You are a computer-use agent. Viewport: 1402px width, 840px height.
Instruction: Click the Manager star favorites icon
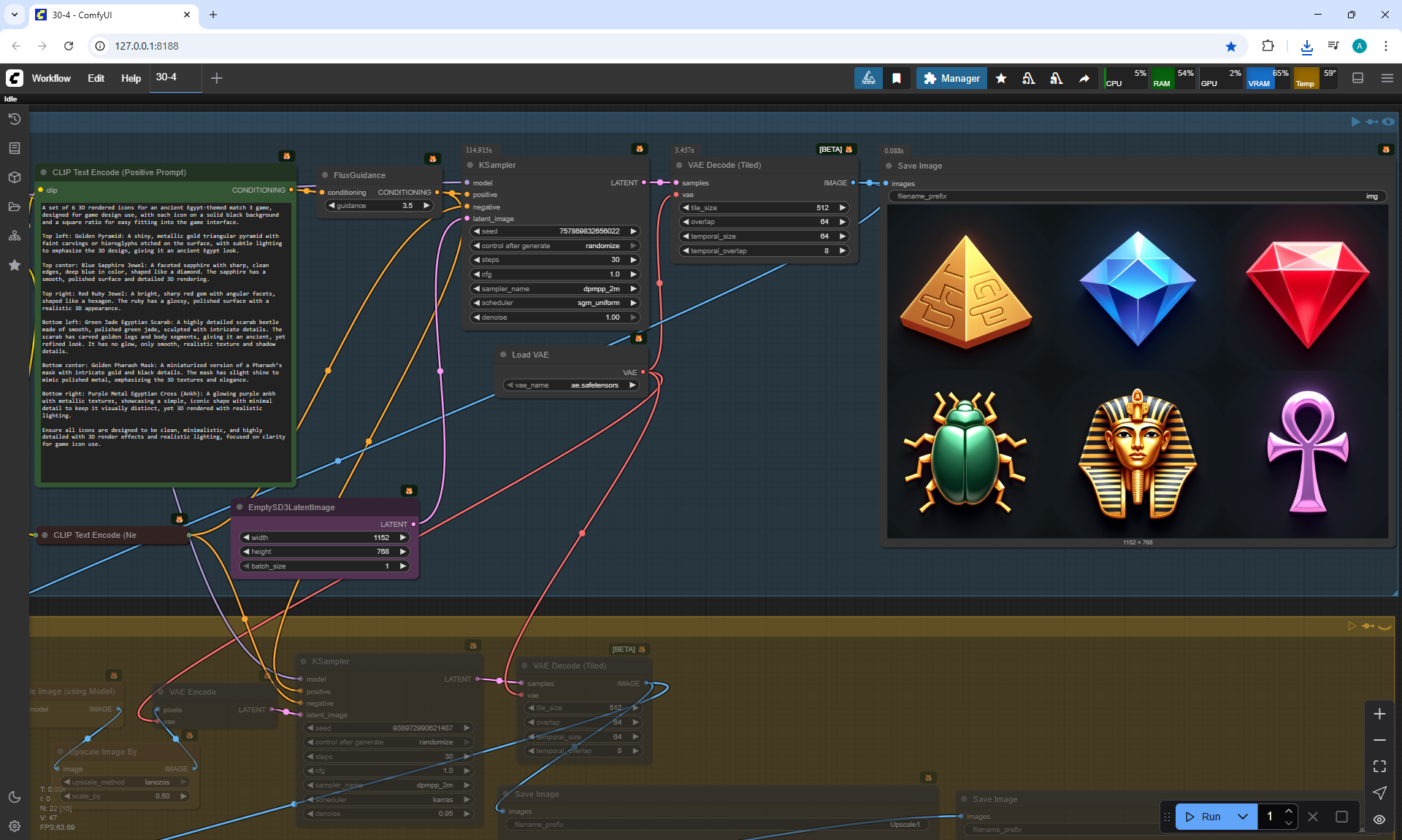point(1001,78)
